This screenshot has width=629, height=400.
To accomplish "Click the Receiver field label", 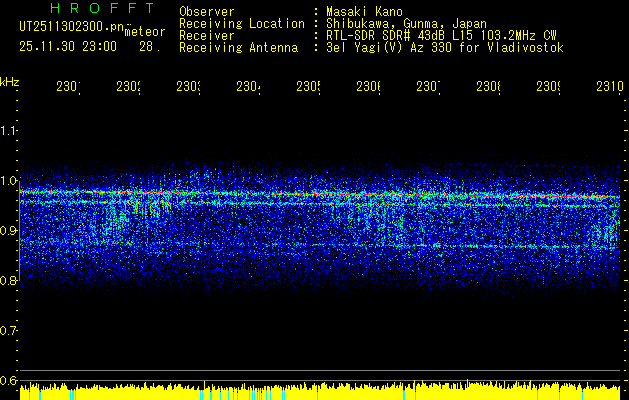I will [207, 36].
